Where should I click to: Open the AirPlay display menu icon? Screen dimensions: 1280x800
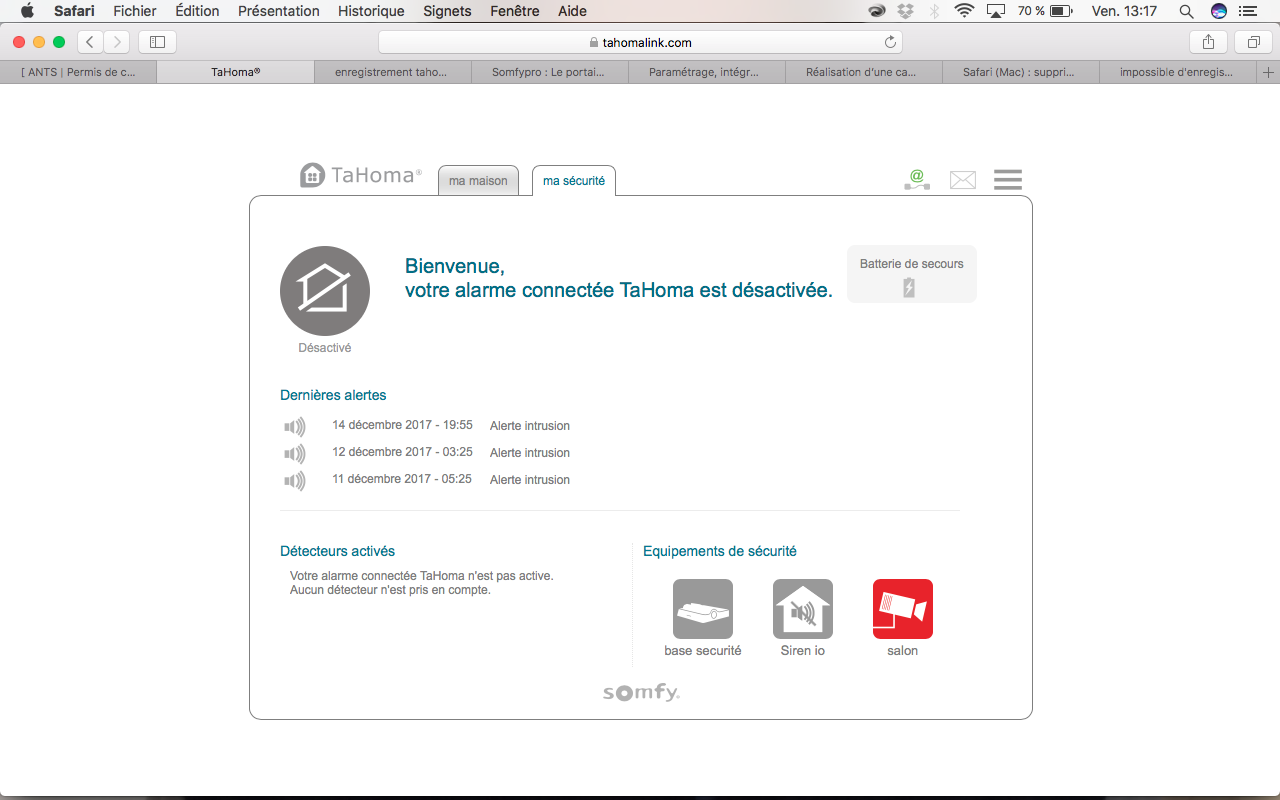(x=995, y=11)
